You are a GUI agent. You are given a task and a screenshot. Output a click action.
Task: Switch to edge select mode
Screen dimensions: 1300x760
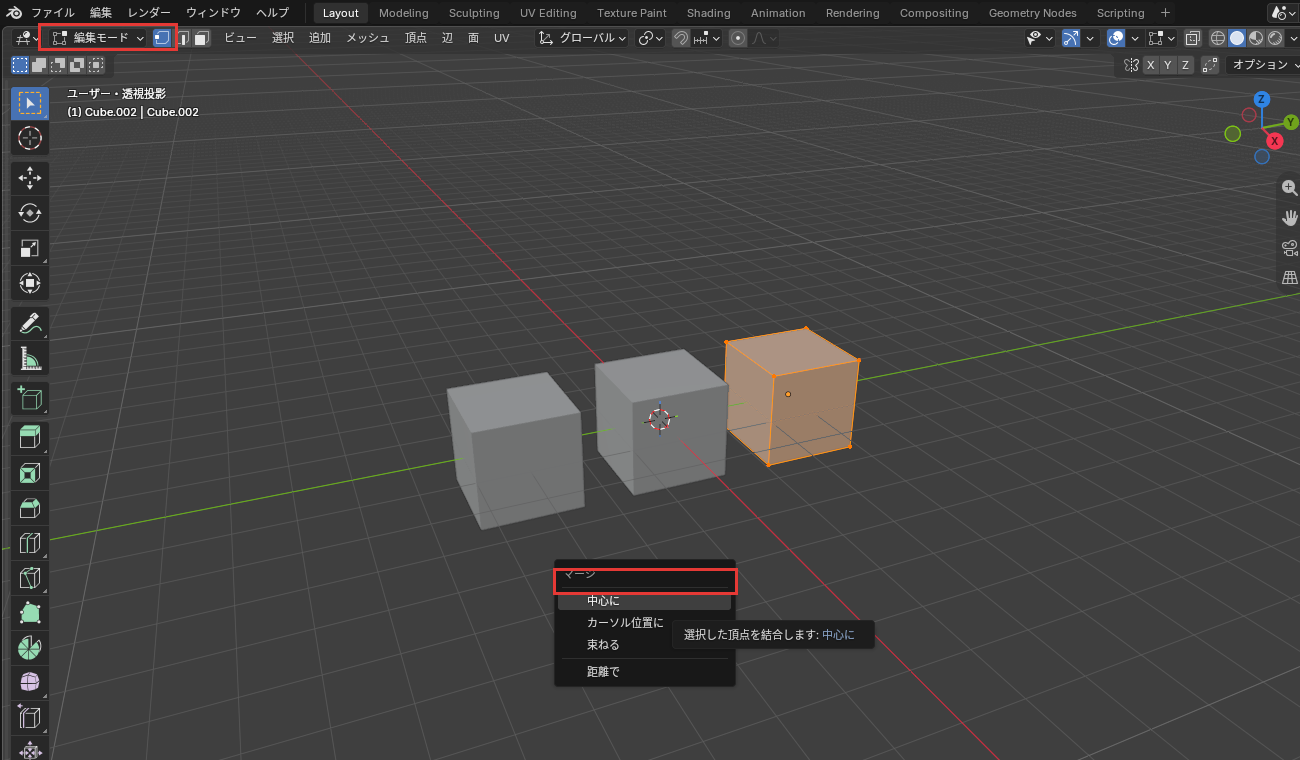[x=182, y=38]
